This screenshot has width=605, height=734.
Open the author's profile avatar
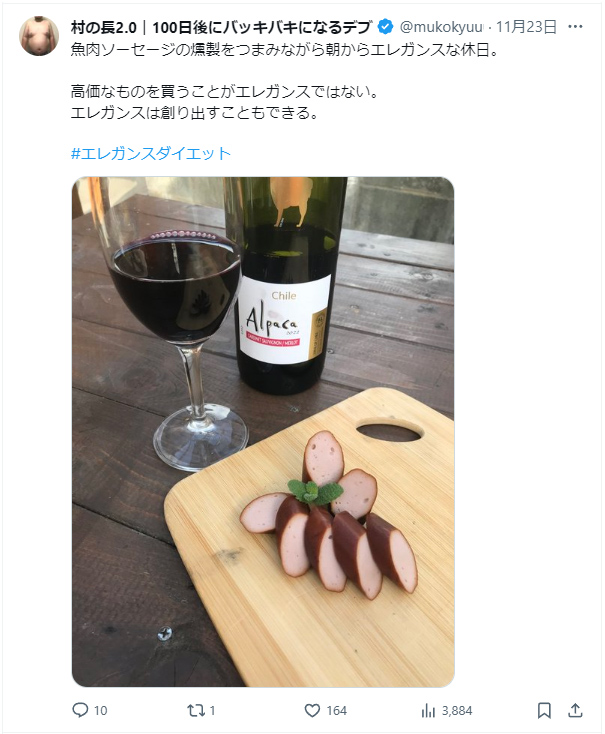coord(39,36)
